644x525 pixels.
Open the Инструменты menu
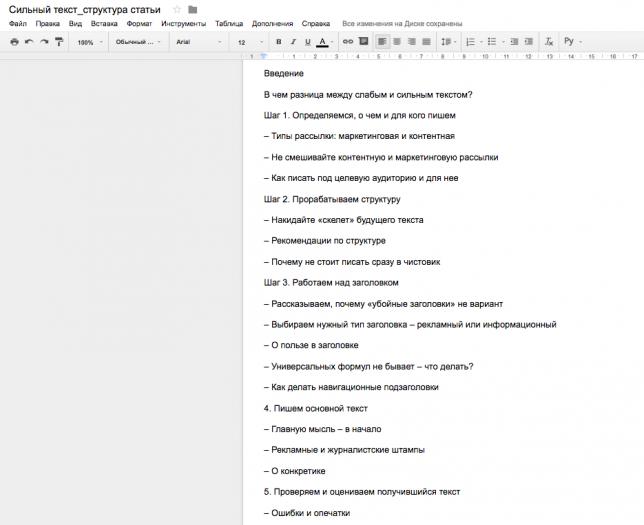(x=184, y=24)
